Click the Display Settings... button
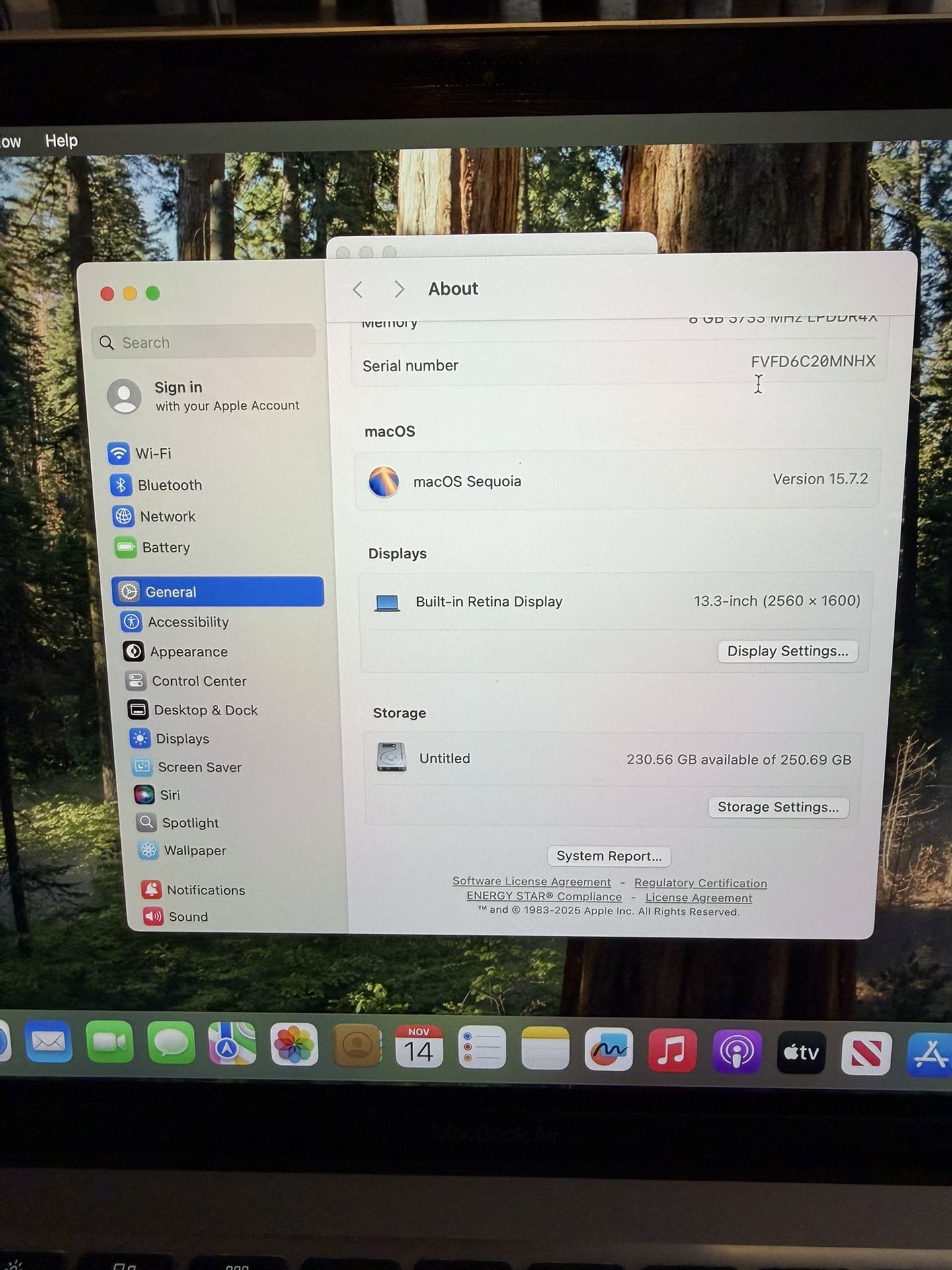This screenshot has height=1270, width=952. pyautogui.click(x=787, y=651)
